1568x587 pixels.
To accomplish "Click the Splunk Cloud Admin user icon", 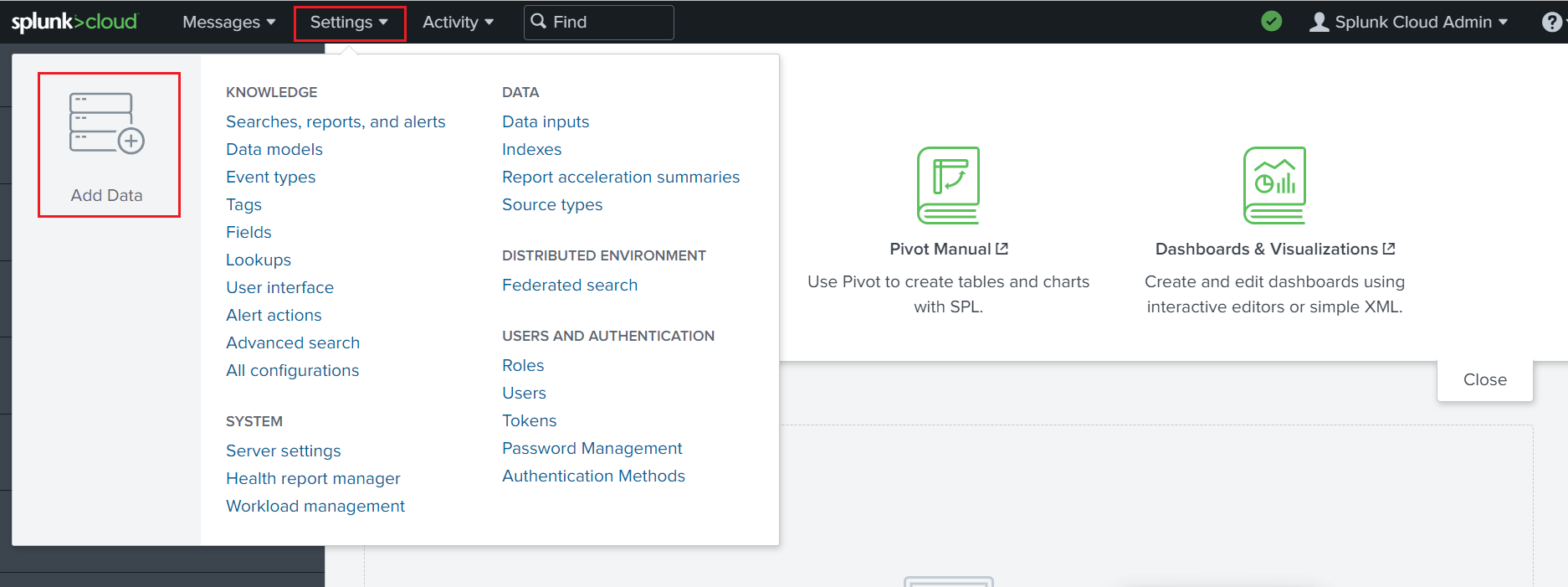I will [1319, 22].
